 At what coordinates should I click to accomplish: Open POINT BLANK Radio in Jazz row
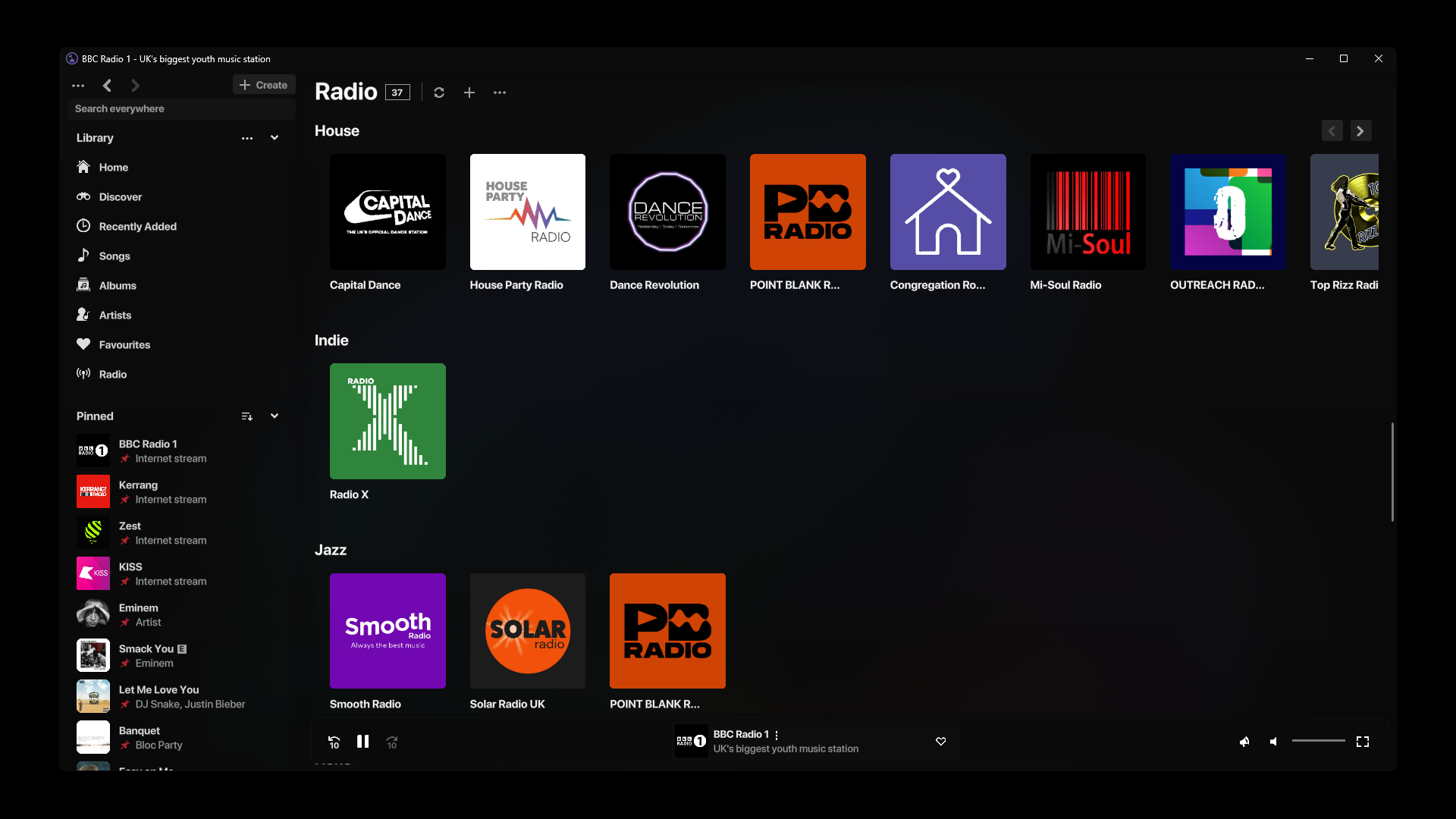click(x=667, y=631)
